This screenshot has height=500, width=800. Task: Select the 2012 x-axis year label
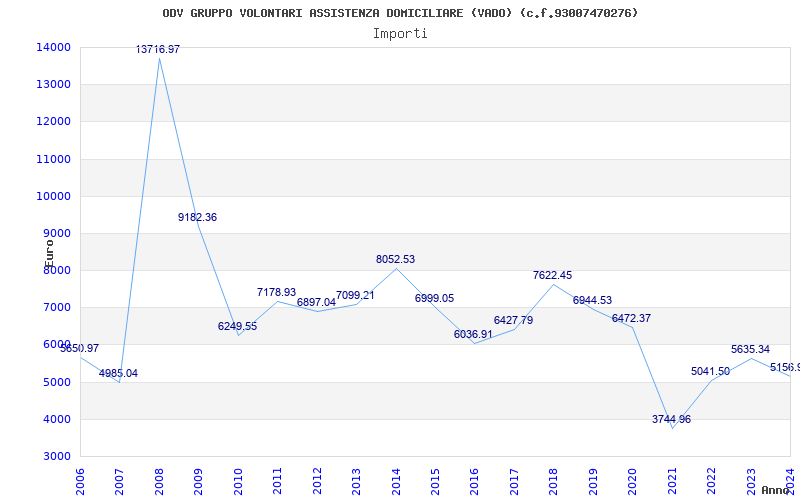[317, 482]
